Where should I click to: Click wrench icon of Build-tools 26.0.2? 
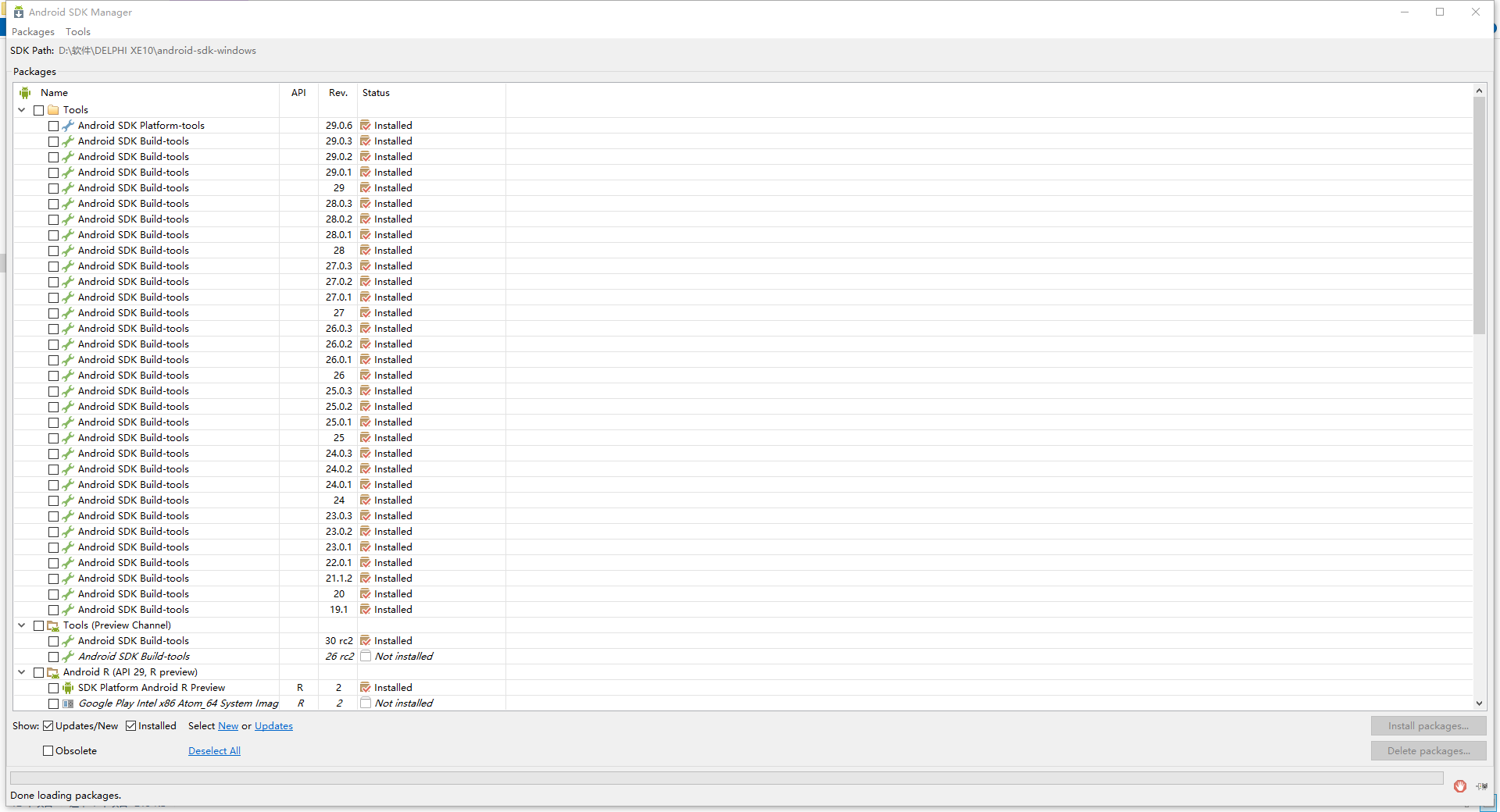68,344
